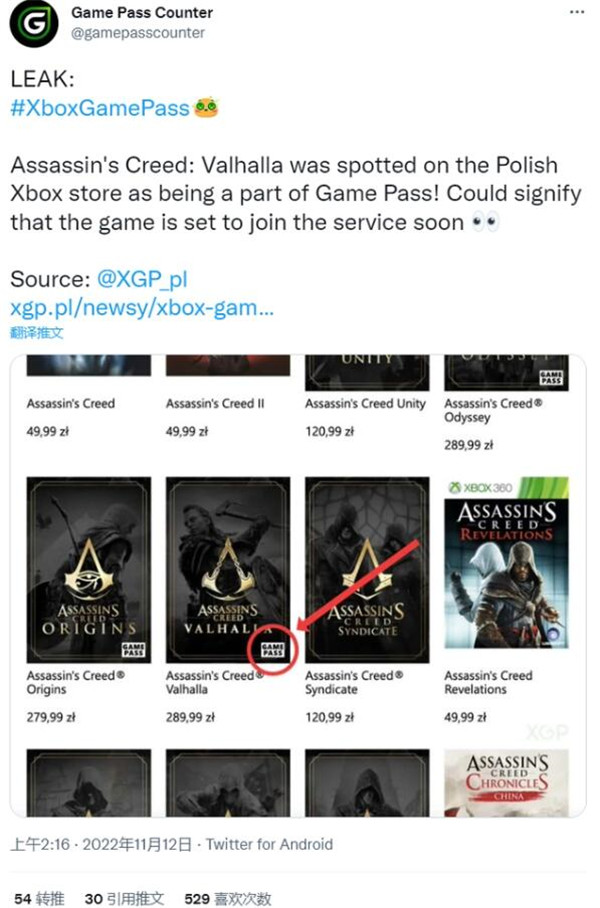
Task: Open the tweet's three-dot more menu
Action: tap(577, 12)
